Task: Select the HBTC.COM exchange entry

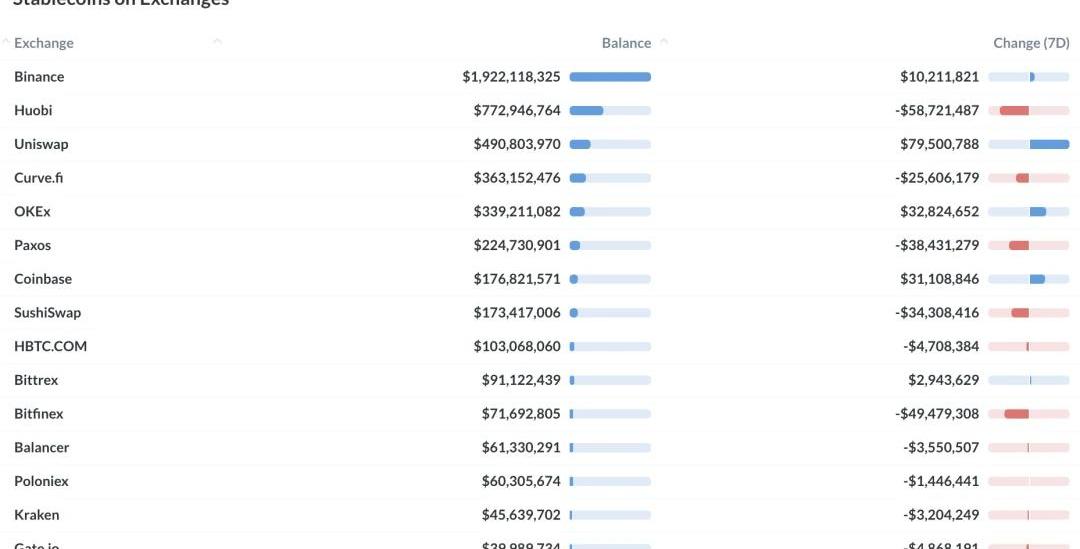Action: click(x=50, y=346)
